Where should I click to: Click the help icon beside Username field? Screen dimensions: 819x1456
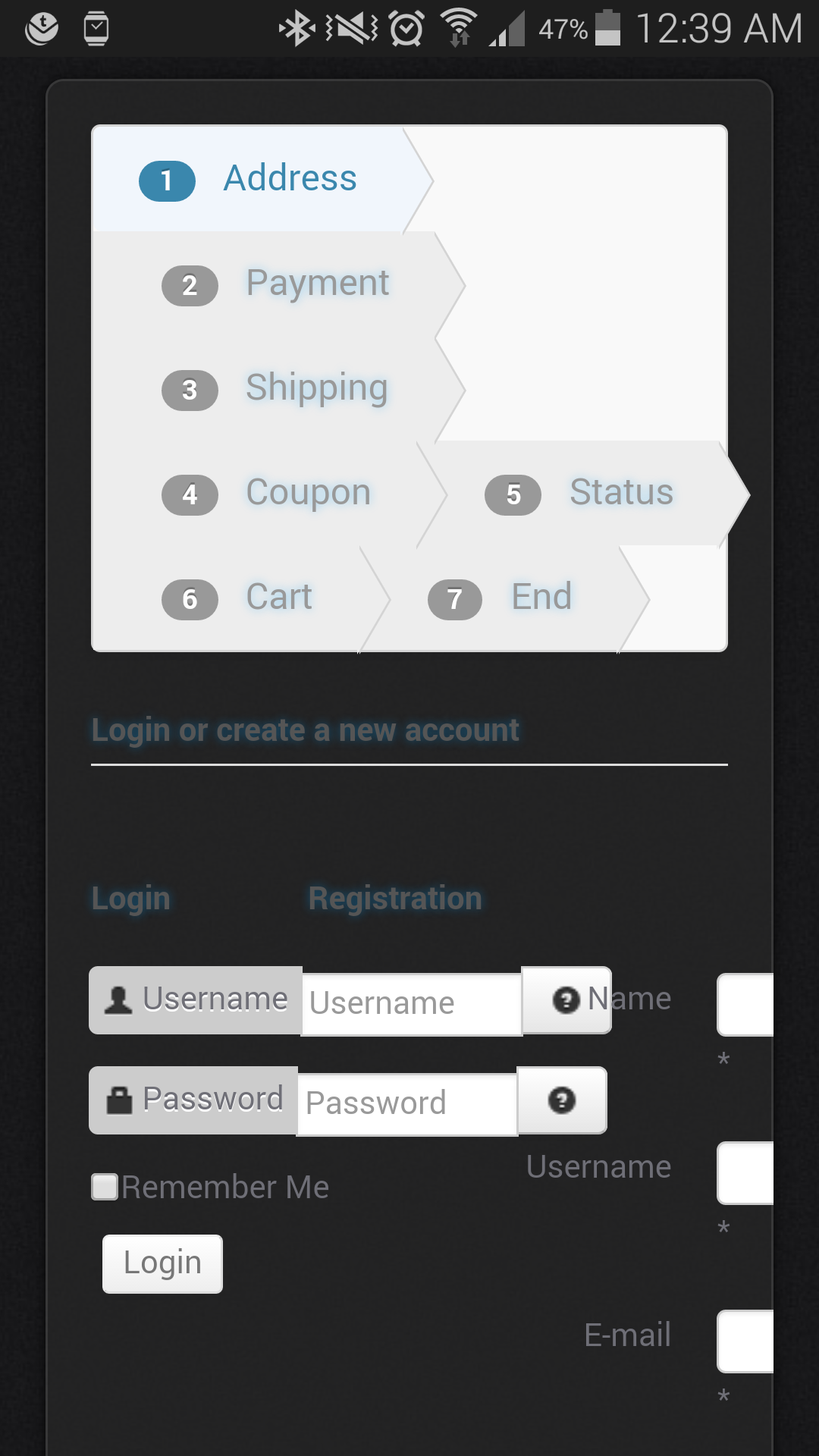click(566, 1000)
